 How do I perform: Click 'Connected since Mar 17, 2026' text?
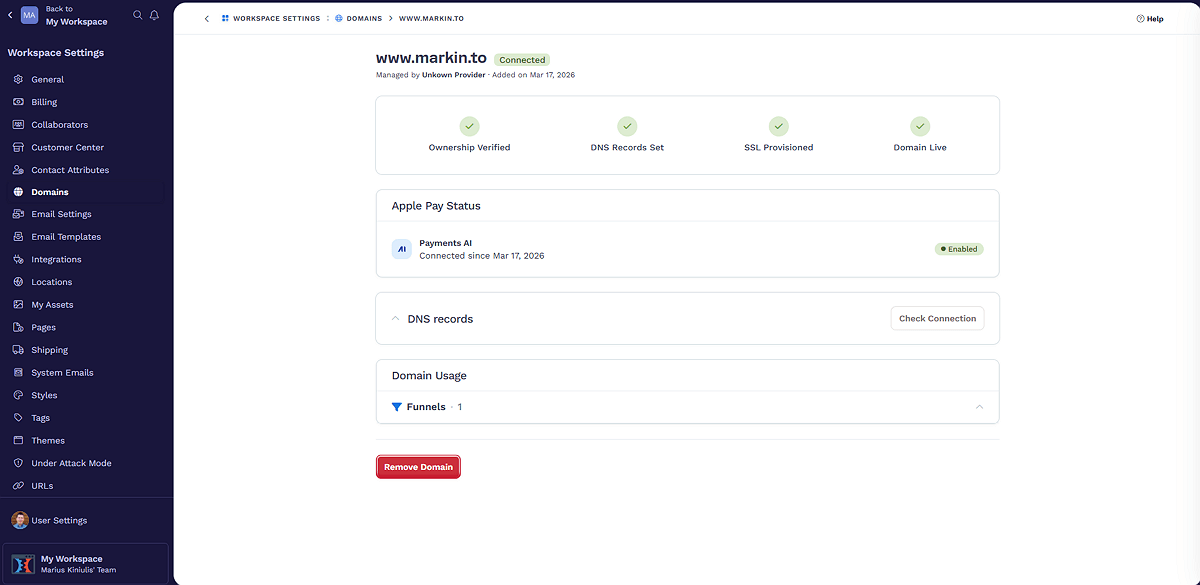pyautogui.click(x=482, y=256)
